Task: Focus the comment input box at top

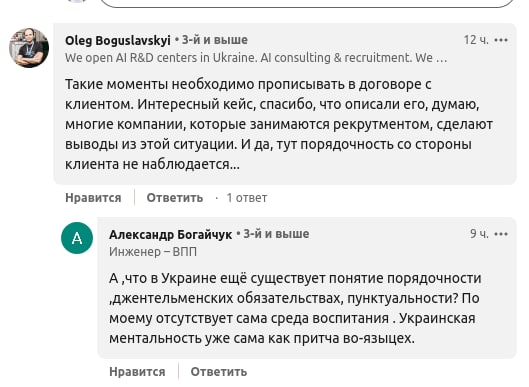Action: [307, 3]
